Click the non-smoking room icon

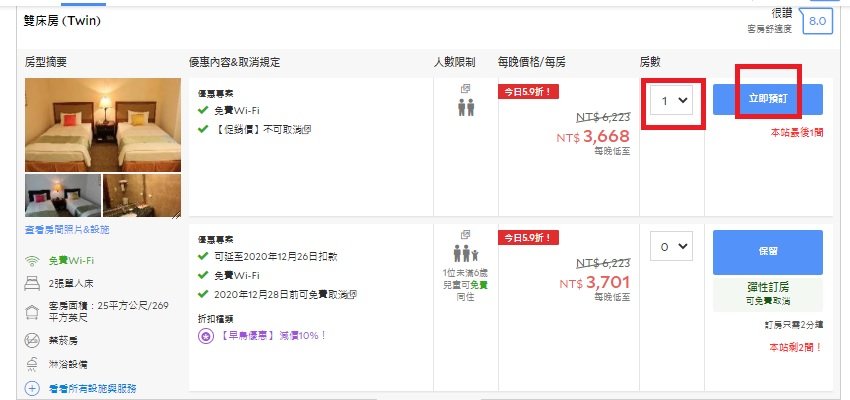32,340
